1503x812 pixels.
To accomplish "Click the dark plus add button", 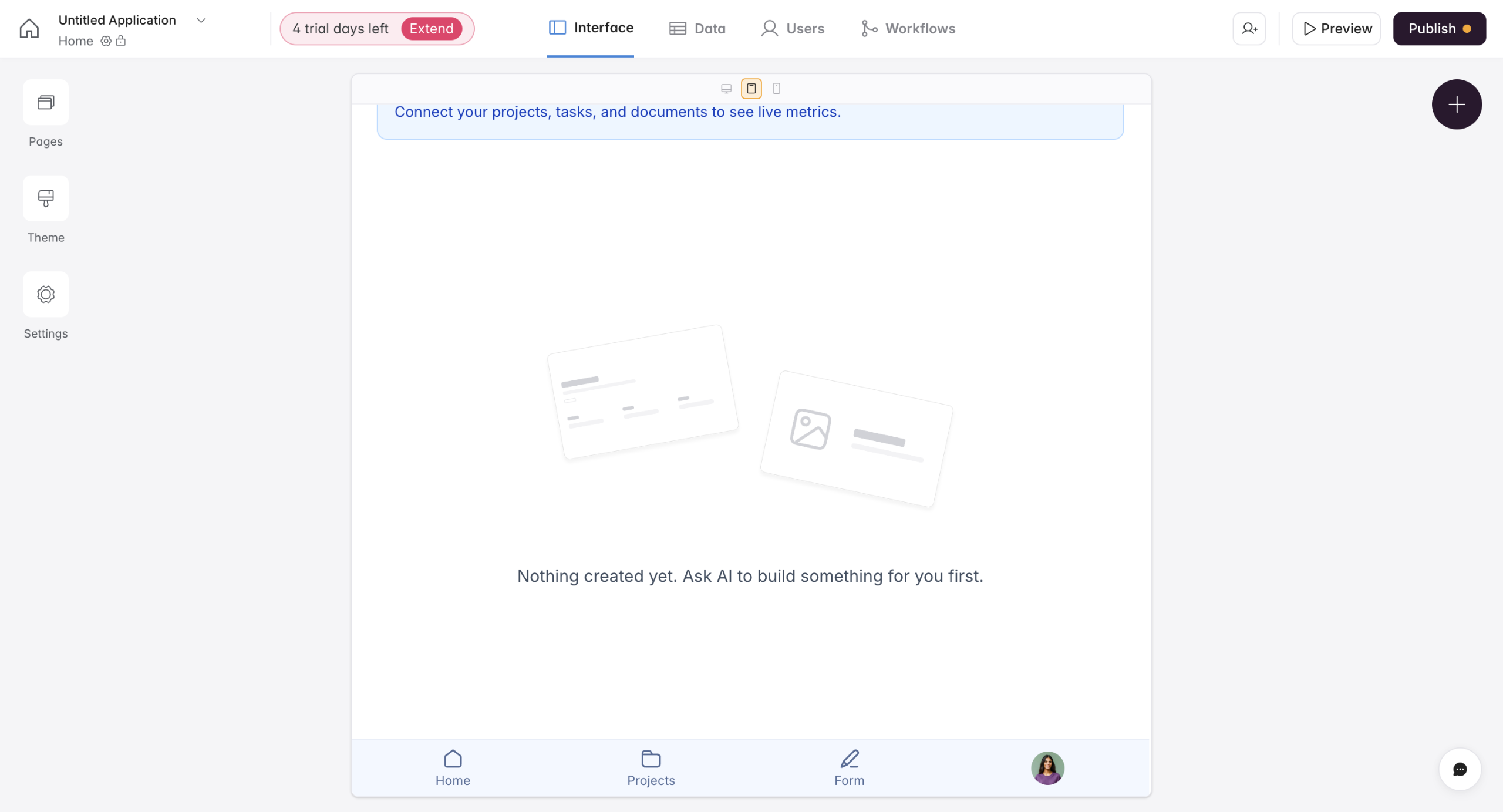I will [x=1457, y=105].
